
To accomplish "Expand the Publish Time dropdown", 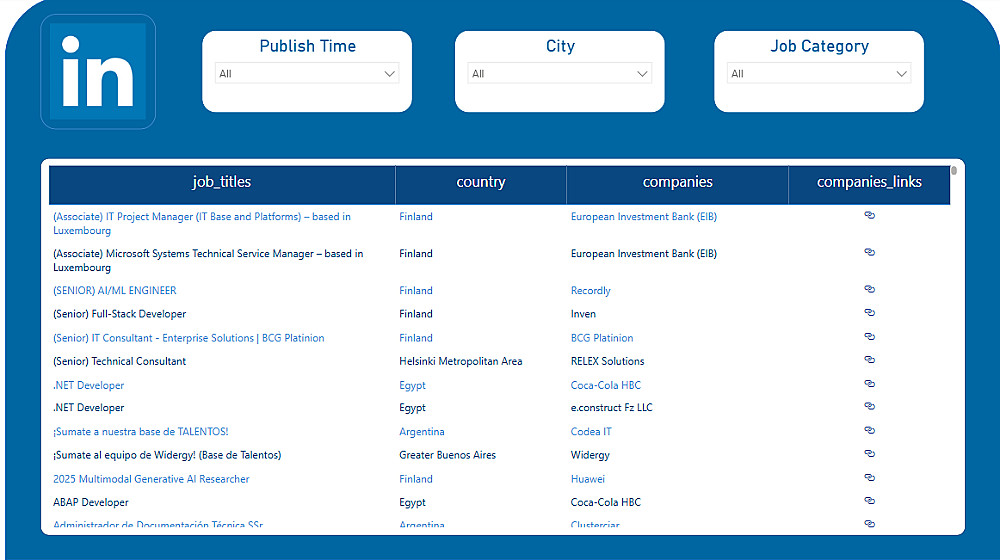I will 307,73.
